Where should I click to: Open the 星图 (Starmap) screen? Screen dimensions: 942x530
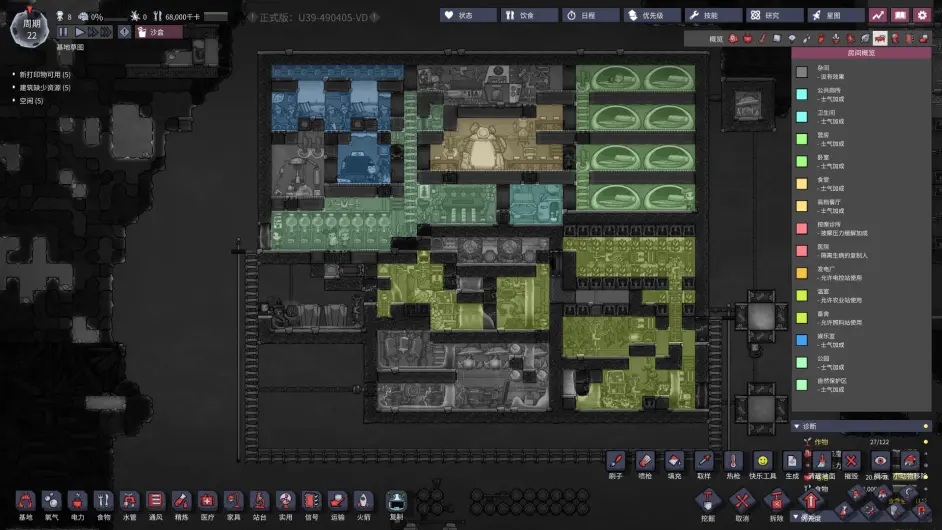[x=836, y=15]
